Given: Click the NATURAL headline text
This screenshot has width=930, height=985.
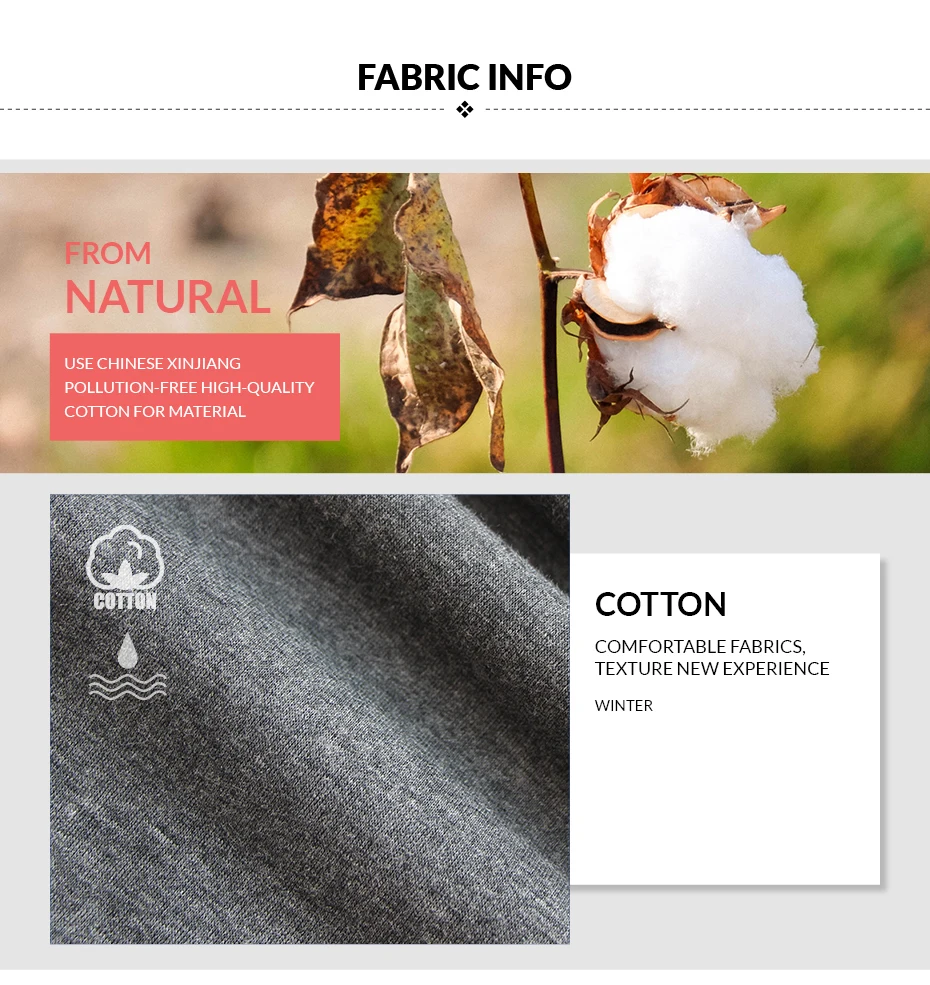Looking at the screenshot, I should (x=168, y=297).
